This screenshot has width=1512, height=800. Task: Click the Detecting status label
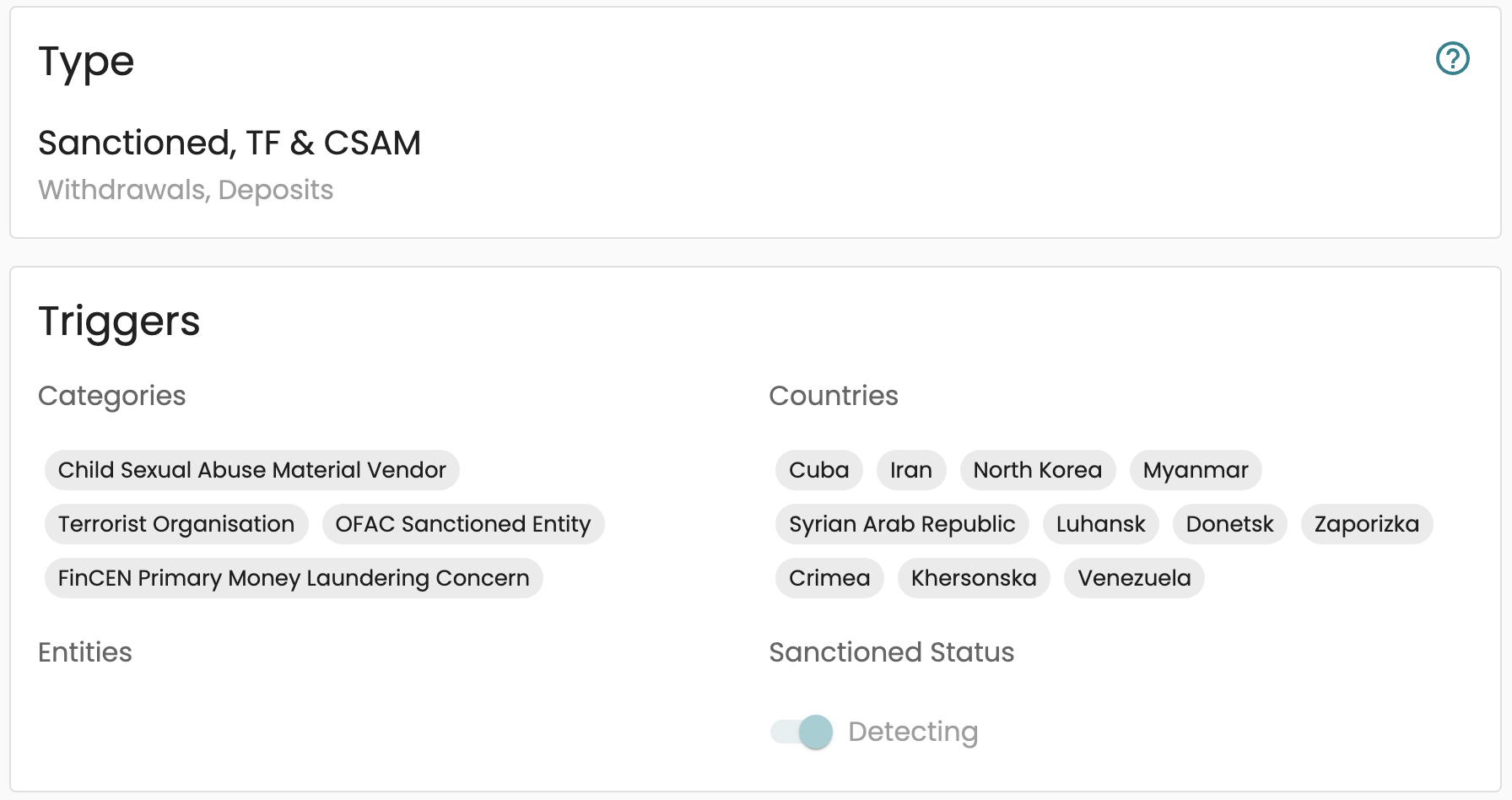point(913,732)
